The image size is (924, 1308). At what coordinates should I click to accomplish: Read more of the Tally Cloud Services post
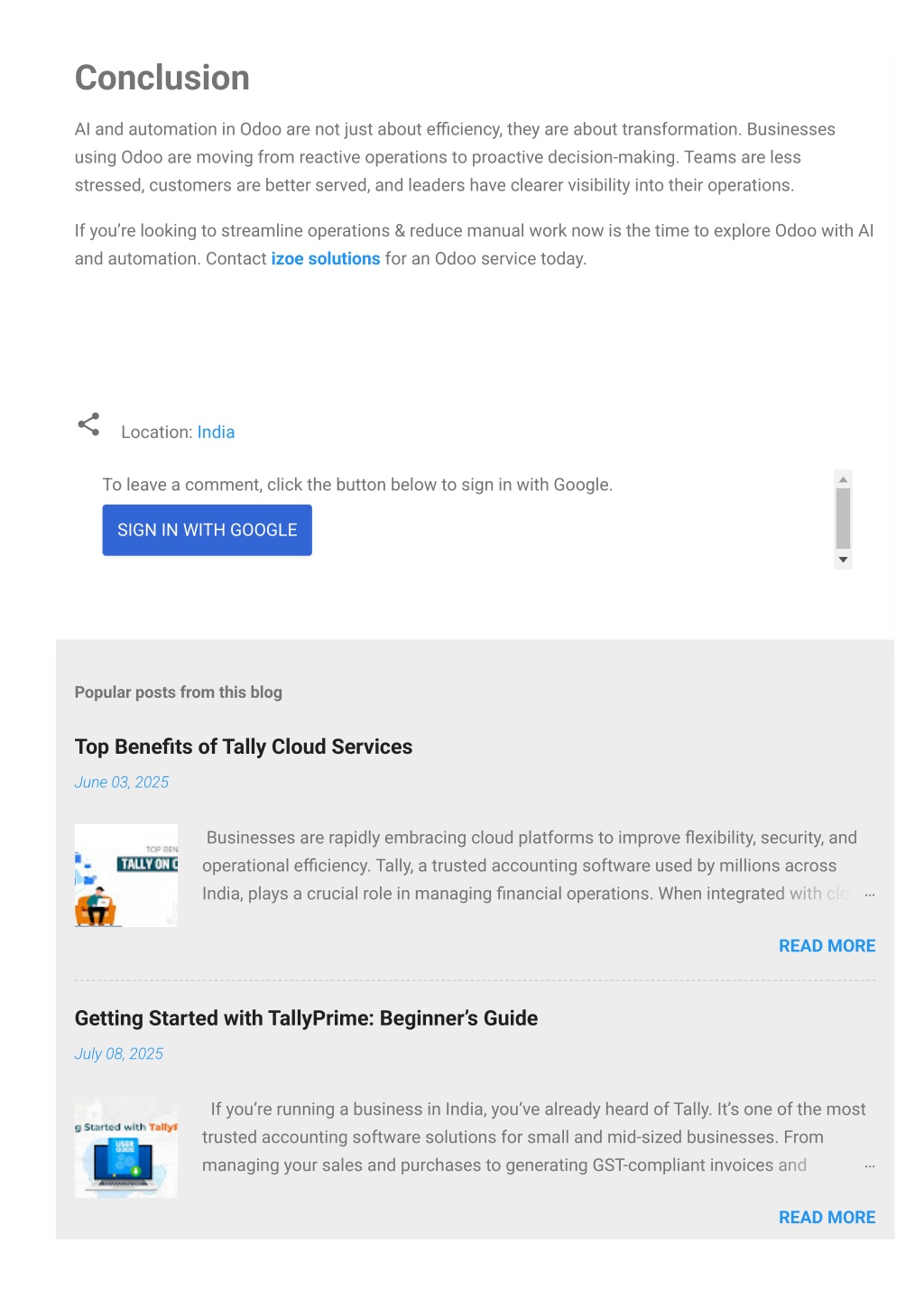(x=827, y=946)
